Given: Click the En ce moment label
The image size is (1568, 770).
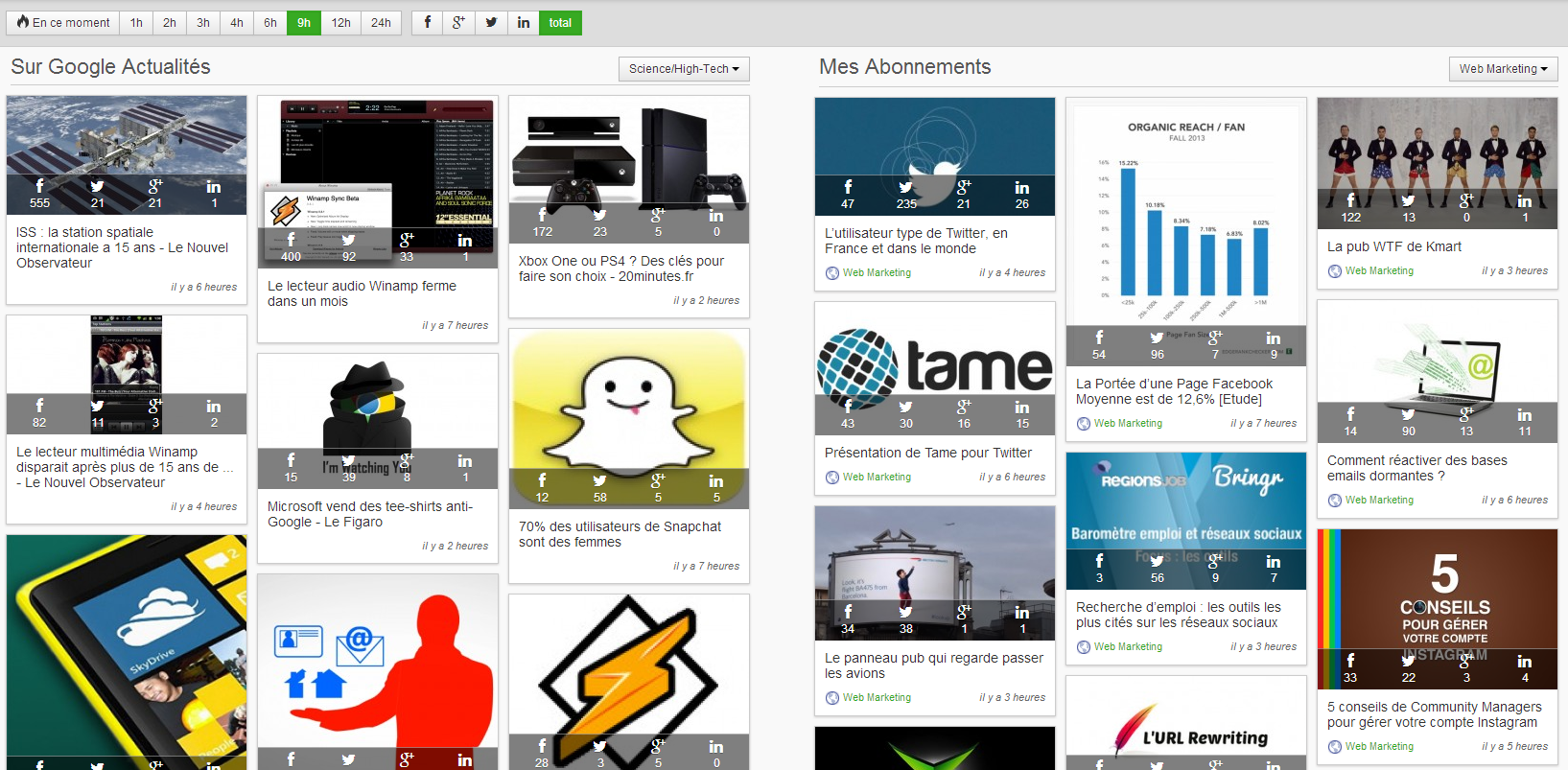Looking at the screenshot, I should pos(71,22).
